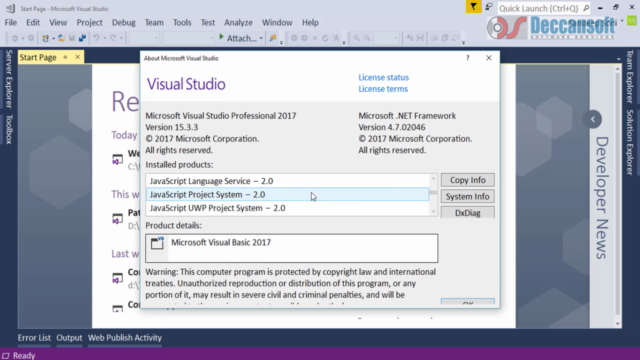Open the View menu

(x=58, y=22)
